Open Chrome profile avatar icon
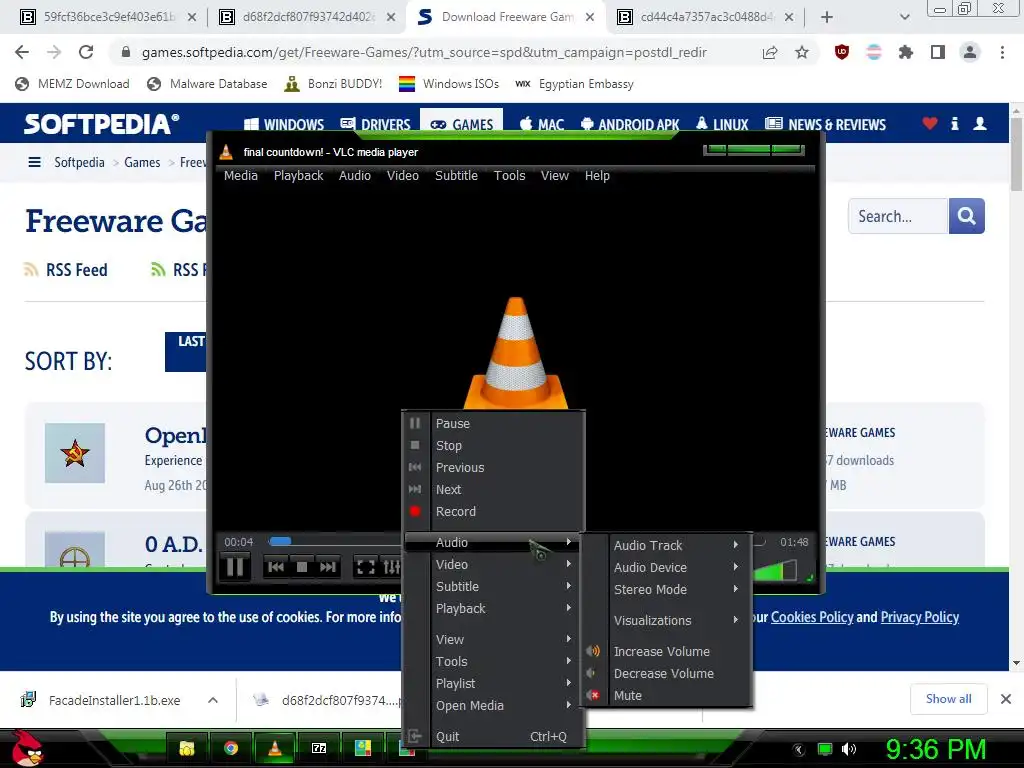Screen dimensions: 1024x768 coord(970,52)
